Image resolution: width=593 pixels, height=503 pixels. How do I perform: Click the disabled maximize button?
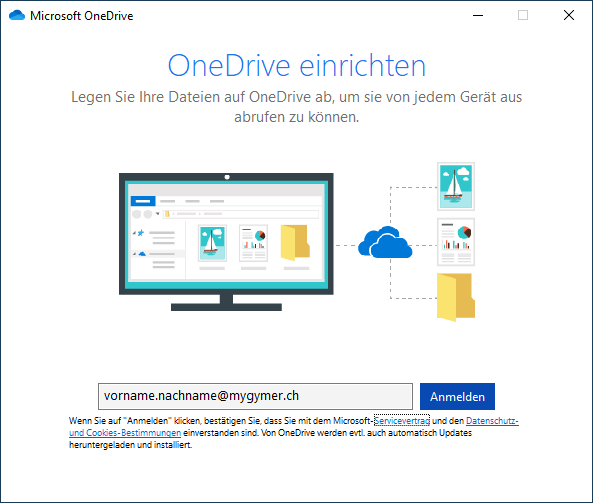(523, 16)
